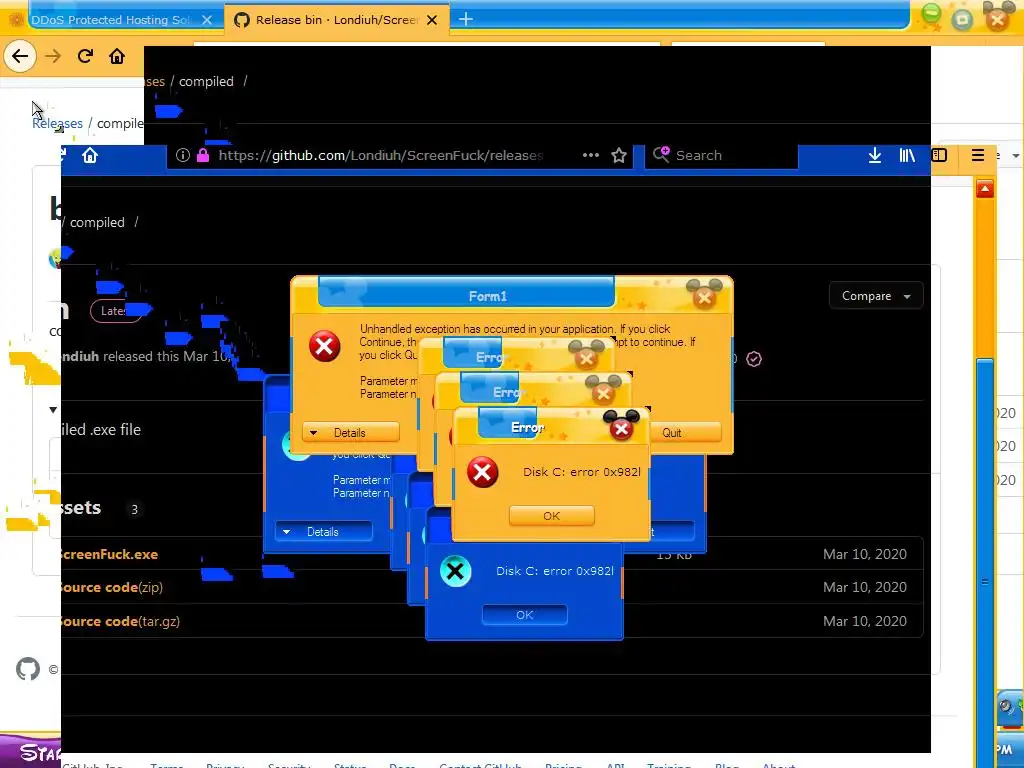Bookmark this page with the star icon
The width and height of the screenshot is (1024, 768).
pos(618,155)
